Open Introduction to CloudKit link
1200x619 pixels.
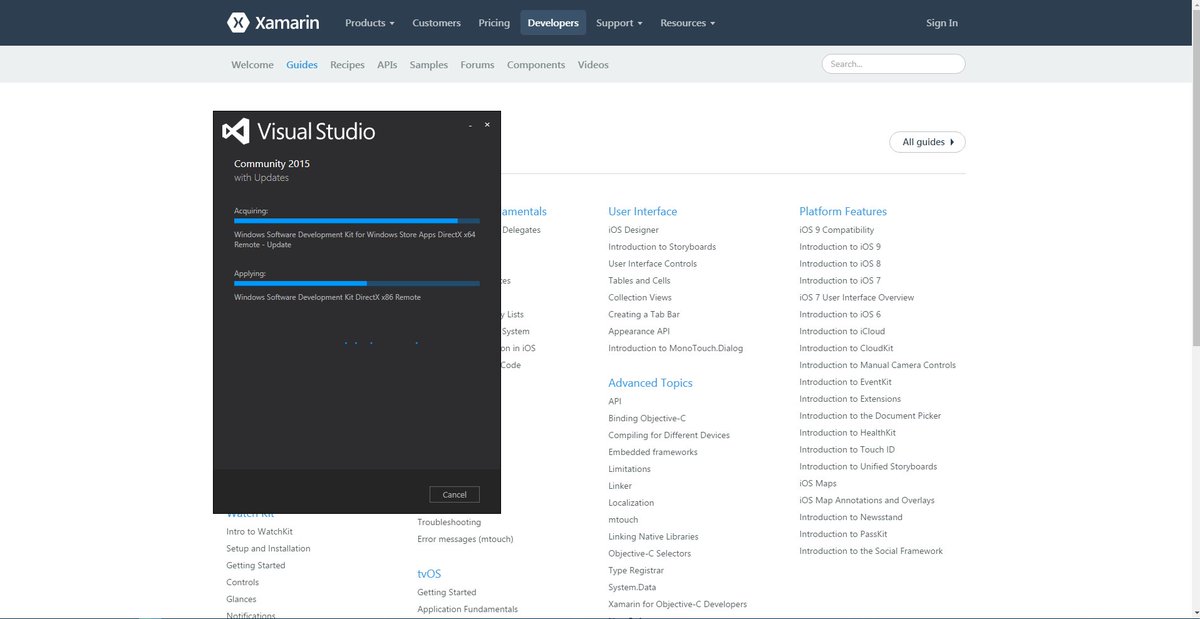(x=846, y=349)
